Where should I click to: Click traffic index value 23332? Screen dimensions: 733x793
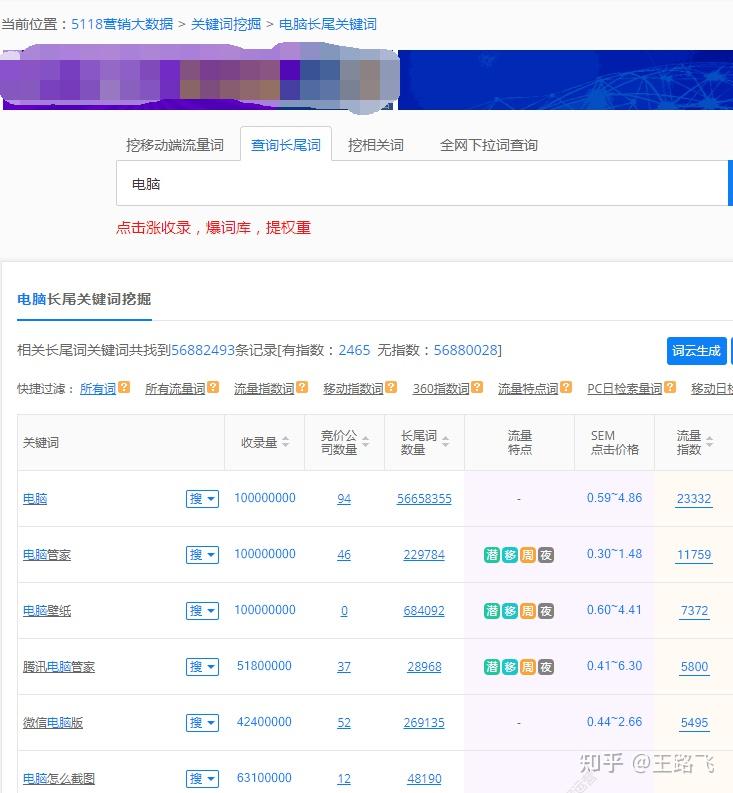click(694, 499)
